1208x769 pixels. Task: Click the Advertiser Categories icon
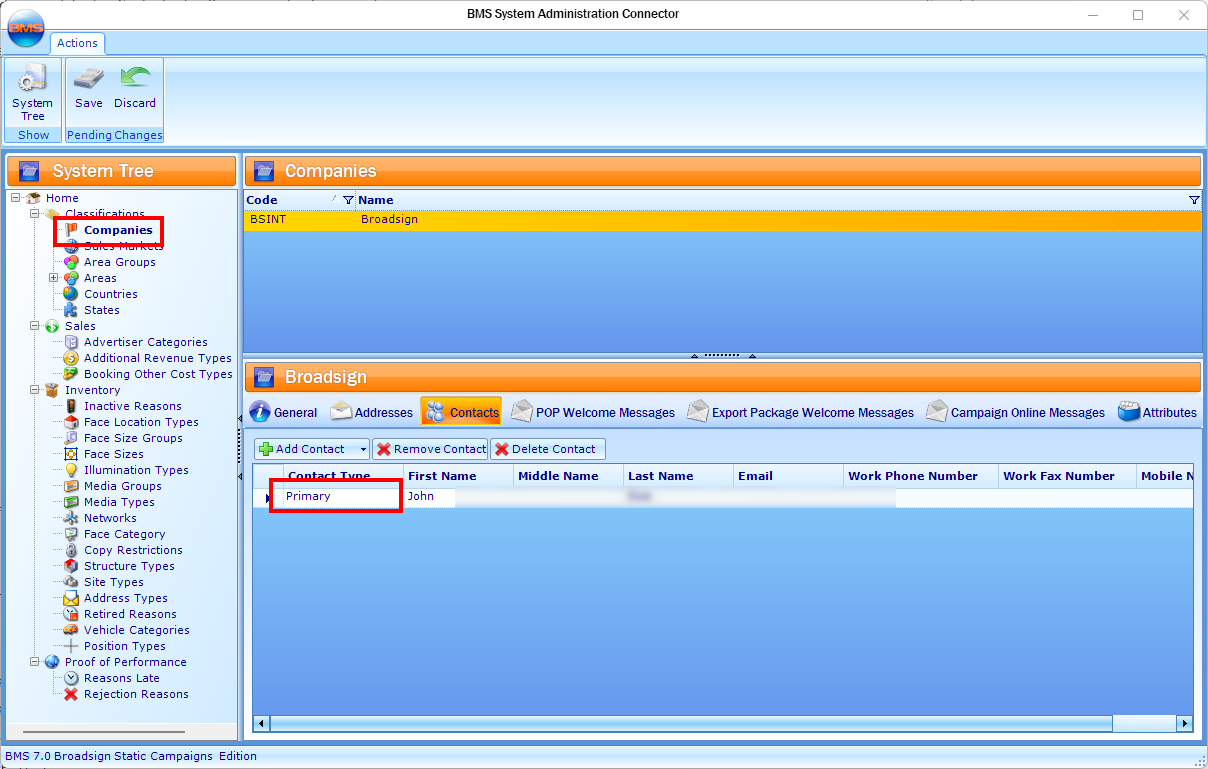pyautogui.click(x=71, y=342)
